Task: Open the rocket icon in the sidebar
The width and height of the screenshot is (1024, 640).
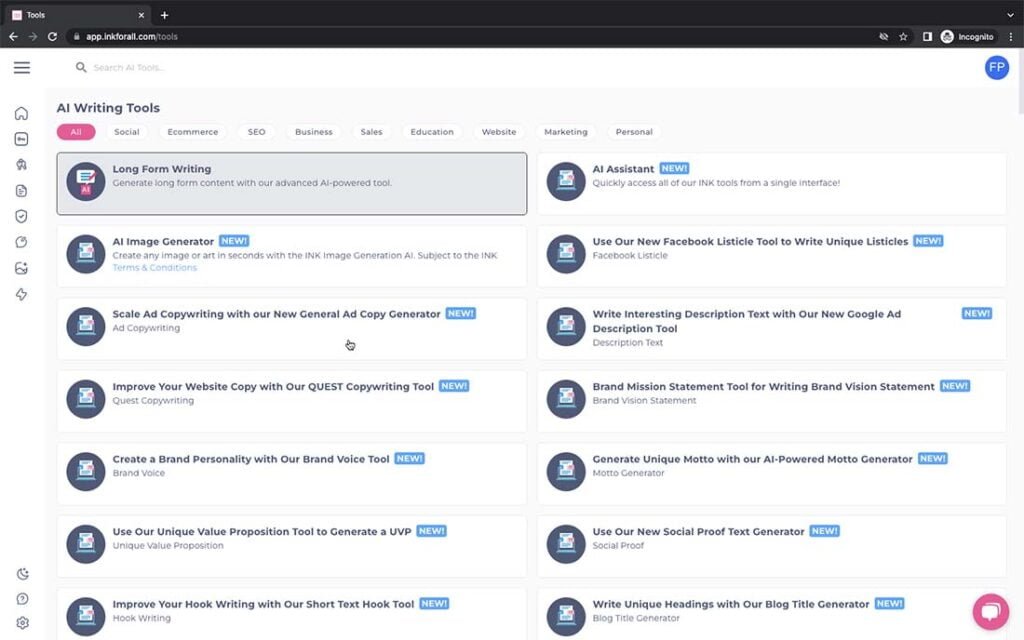Action: [x=22, y=165]
